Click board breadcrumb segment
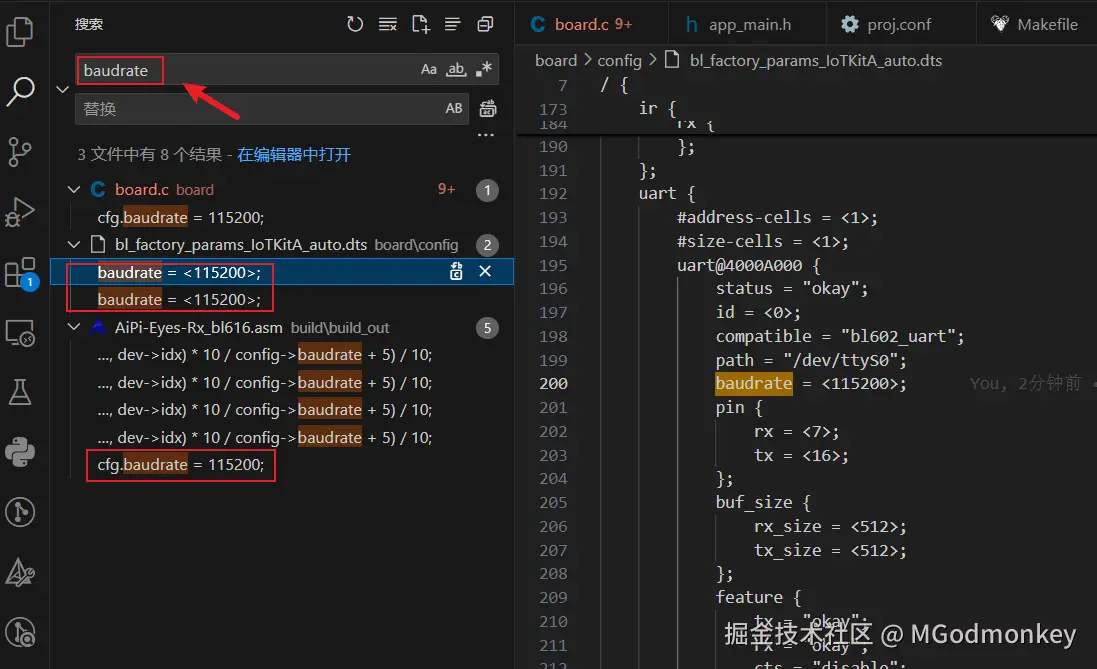 pyautogui.click(x=556, y=61)
